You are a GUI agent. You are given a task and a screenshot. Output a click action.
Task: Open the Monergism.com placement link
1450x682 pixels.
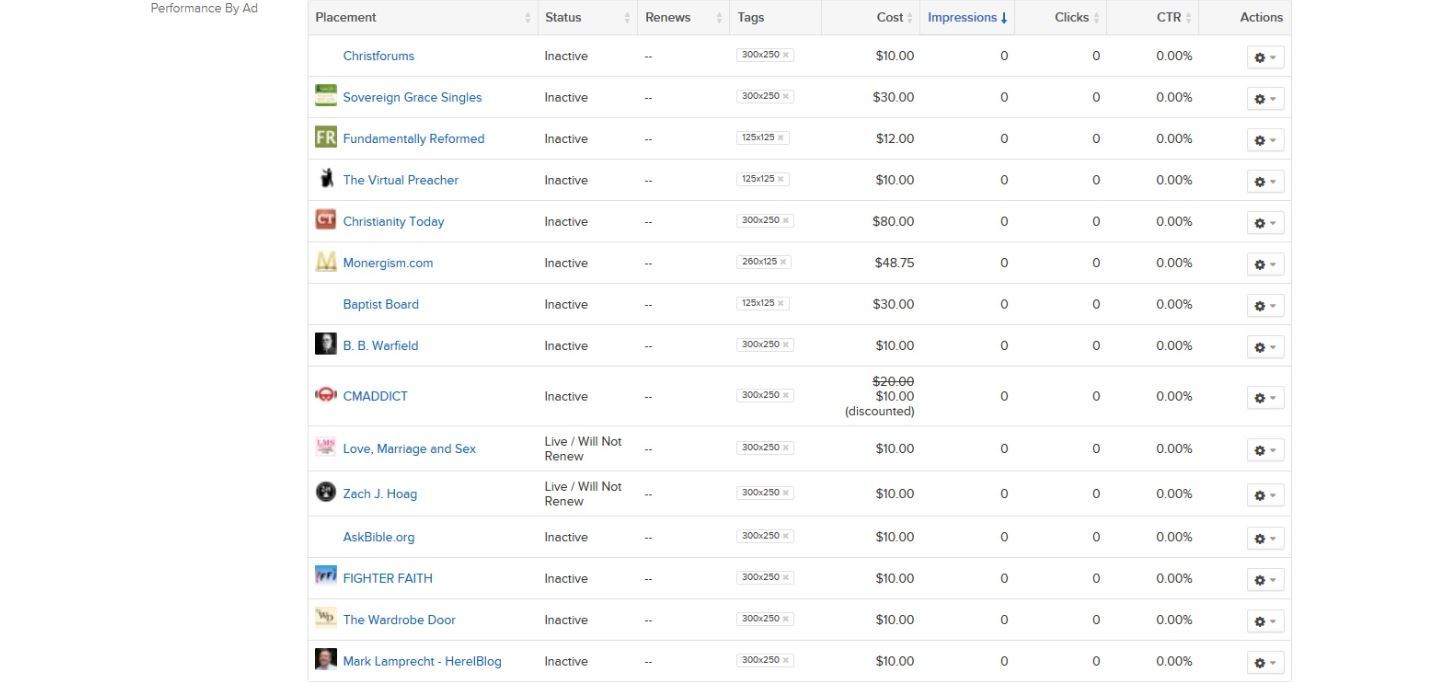[388, 263]
